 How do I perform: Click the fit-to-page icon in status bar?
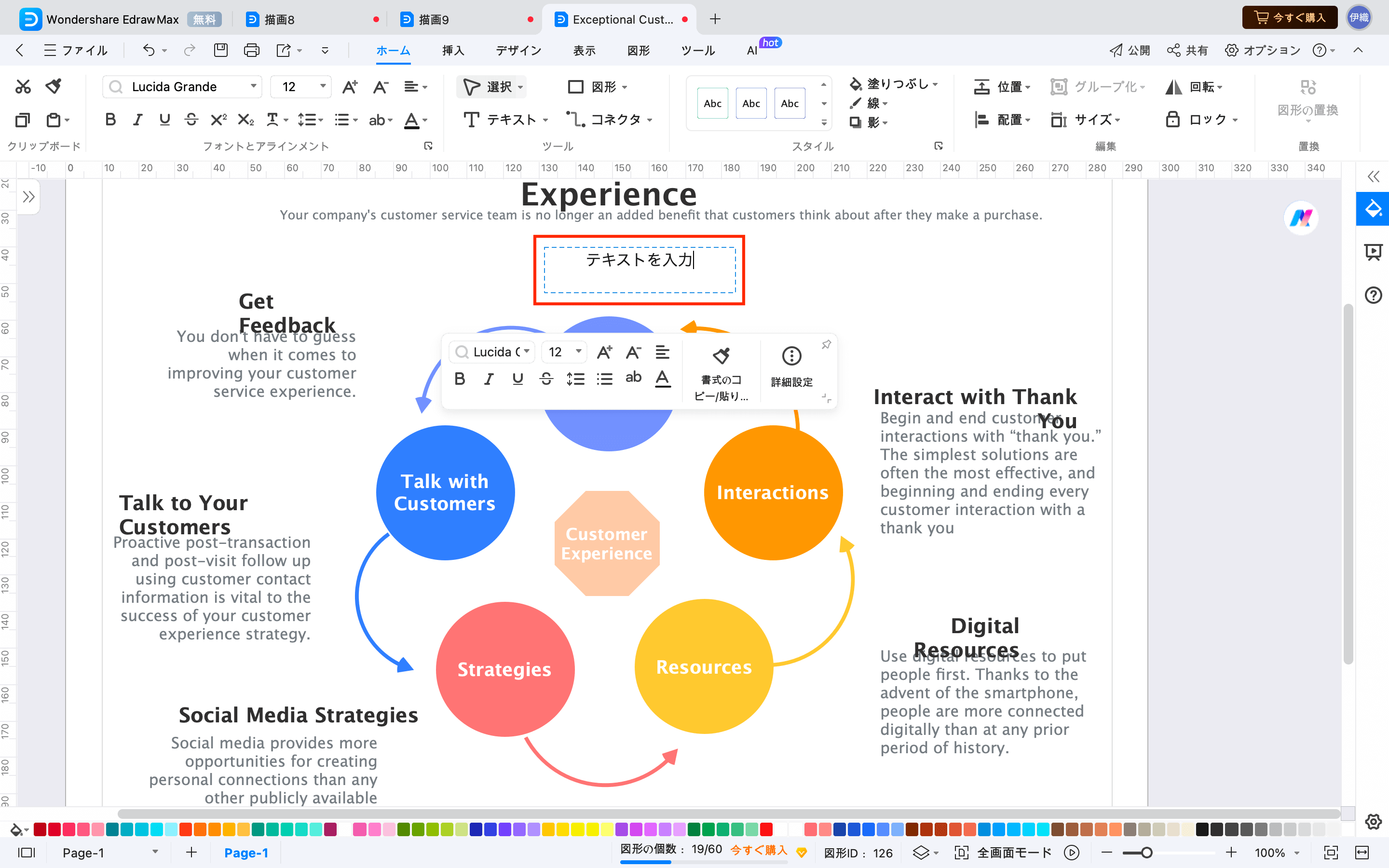[x=1331, y=853]
